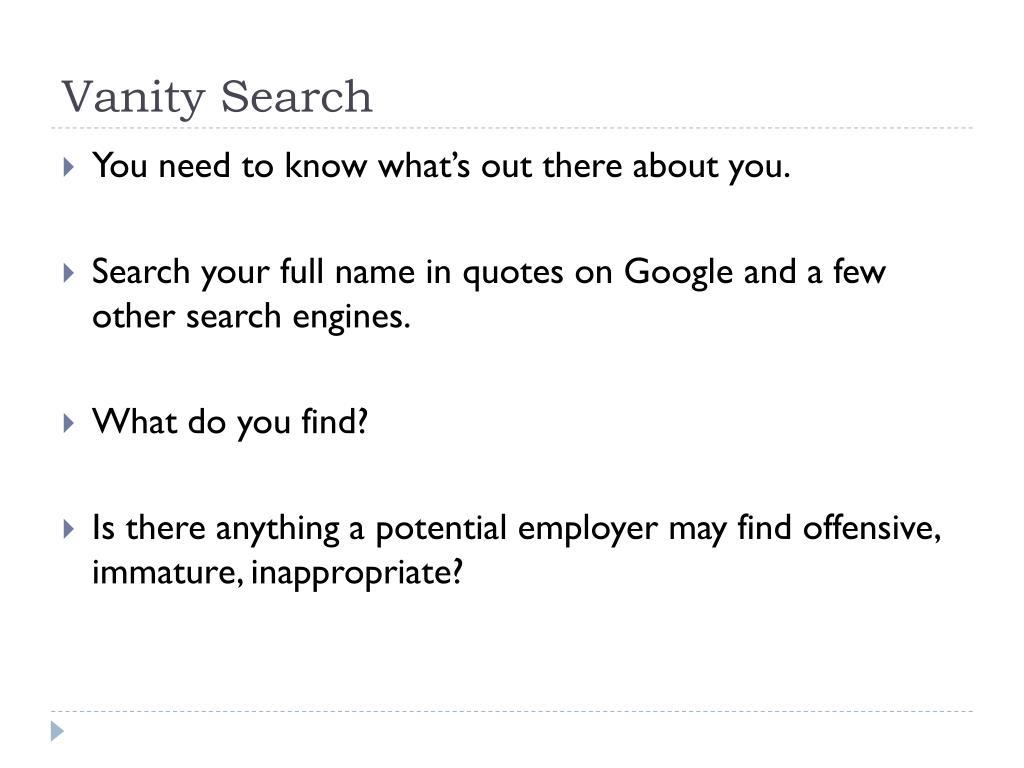Click the dotted divider line under the title

(512, 128)
